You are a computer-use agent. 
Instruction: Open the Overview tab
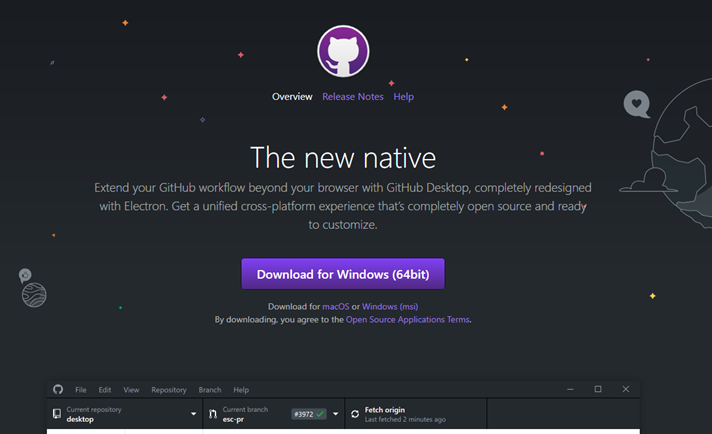point(292,97)
